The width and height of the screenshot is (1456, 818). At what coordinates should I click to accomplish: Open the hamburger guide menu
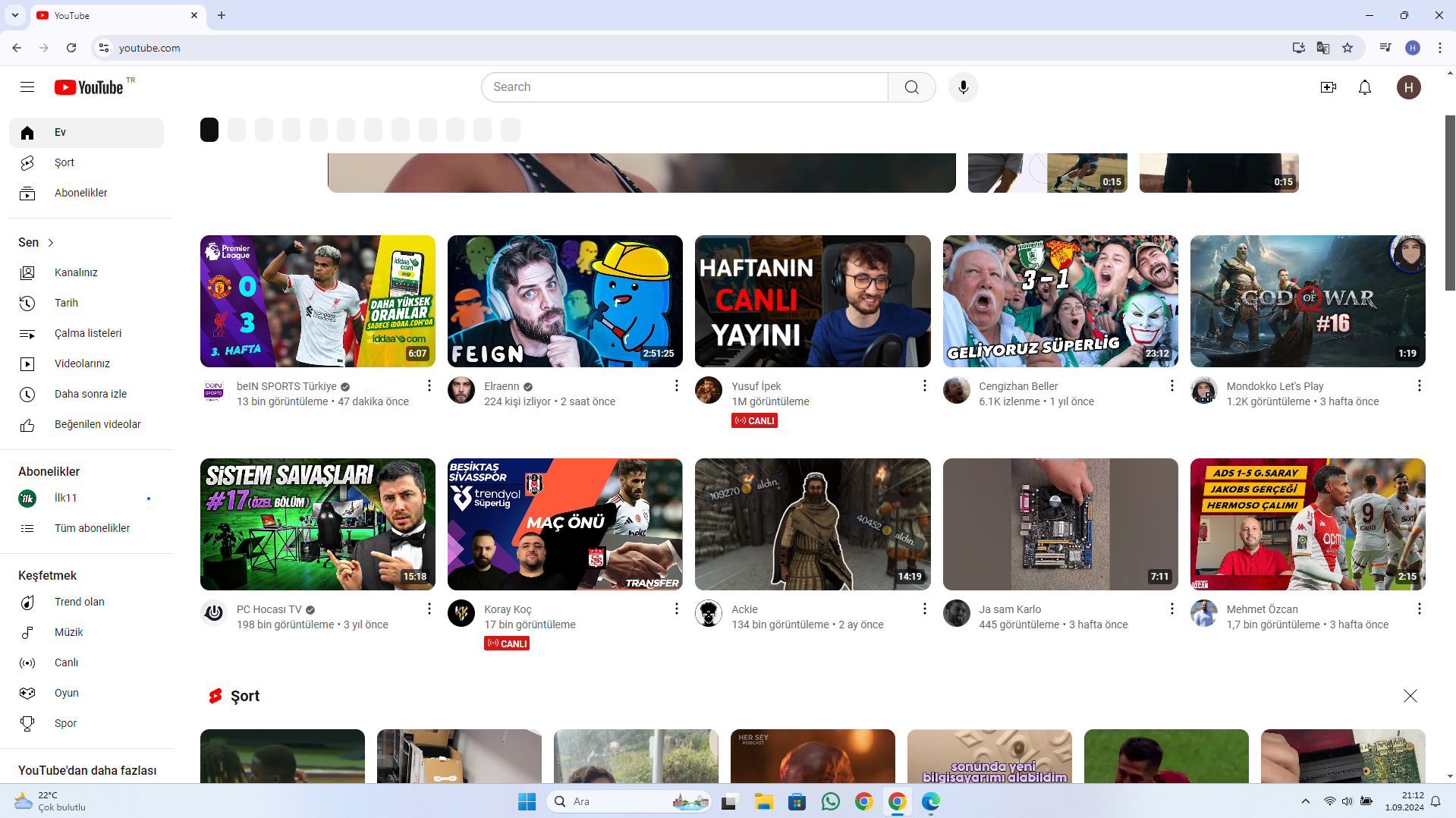pyautogui.click(x=27, y=87)
